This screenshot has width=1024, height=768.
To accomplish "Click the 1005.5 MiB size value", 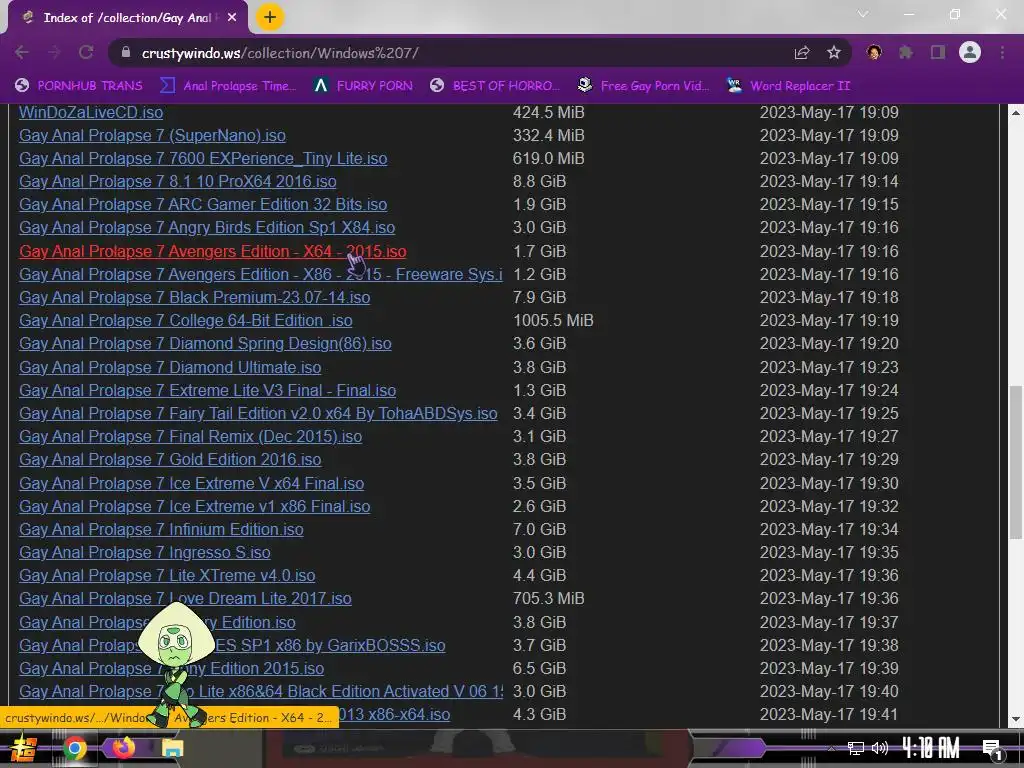I will pos(553,320).
